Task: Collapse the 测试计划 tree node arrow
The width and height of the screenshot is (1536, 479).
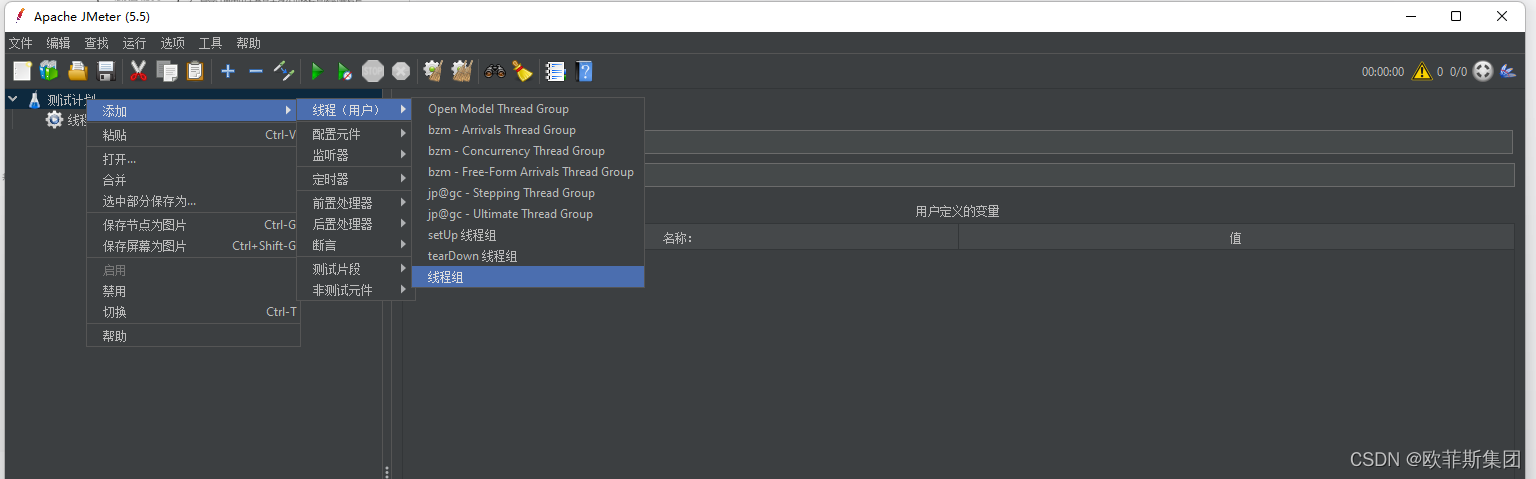Action: (x=13, y=99)
